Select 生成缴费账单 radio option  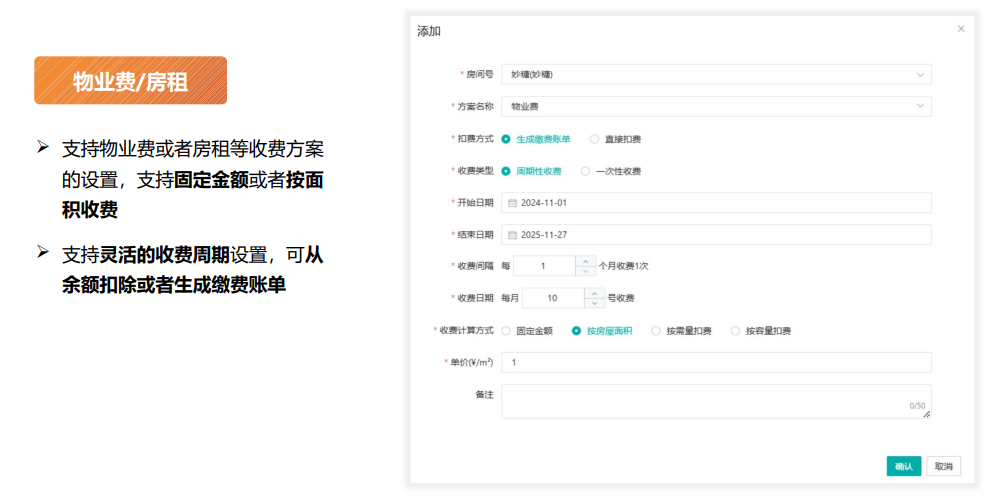[536, 139]
